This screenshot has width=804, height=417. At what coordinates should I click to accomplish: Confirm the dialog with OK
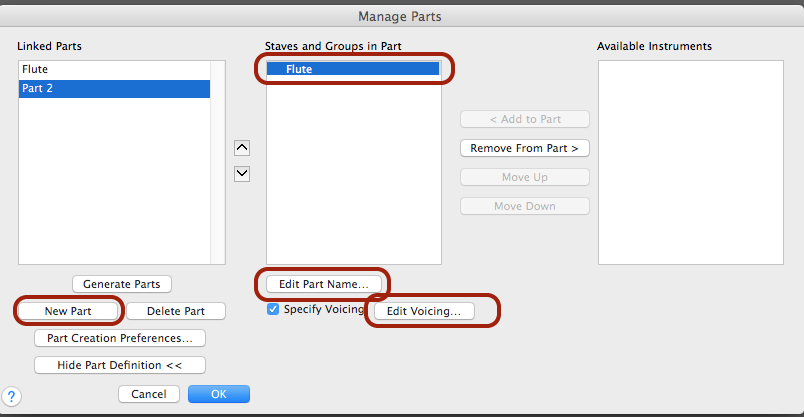[x=219, y=394]
